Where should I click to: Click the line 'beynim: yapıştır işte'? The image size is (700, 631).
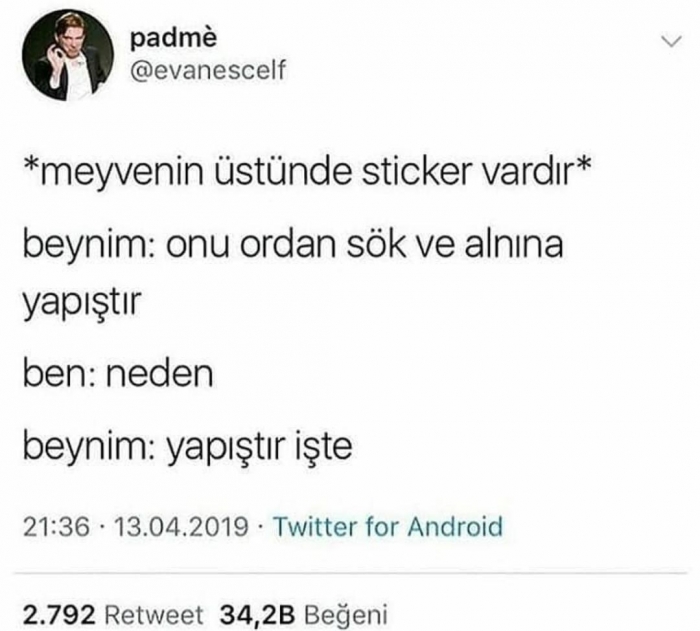point(188,446)
